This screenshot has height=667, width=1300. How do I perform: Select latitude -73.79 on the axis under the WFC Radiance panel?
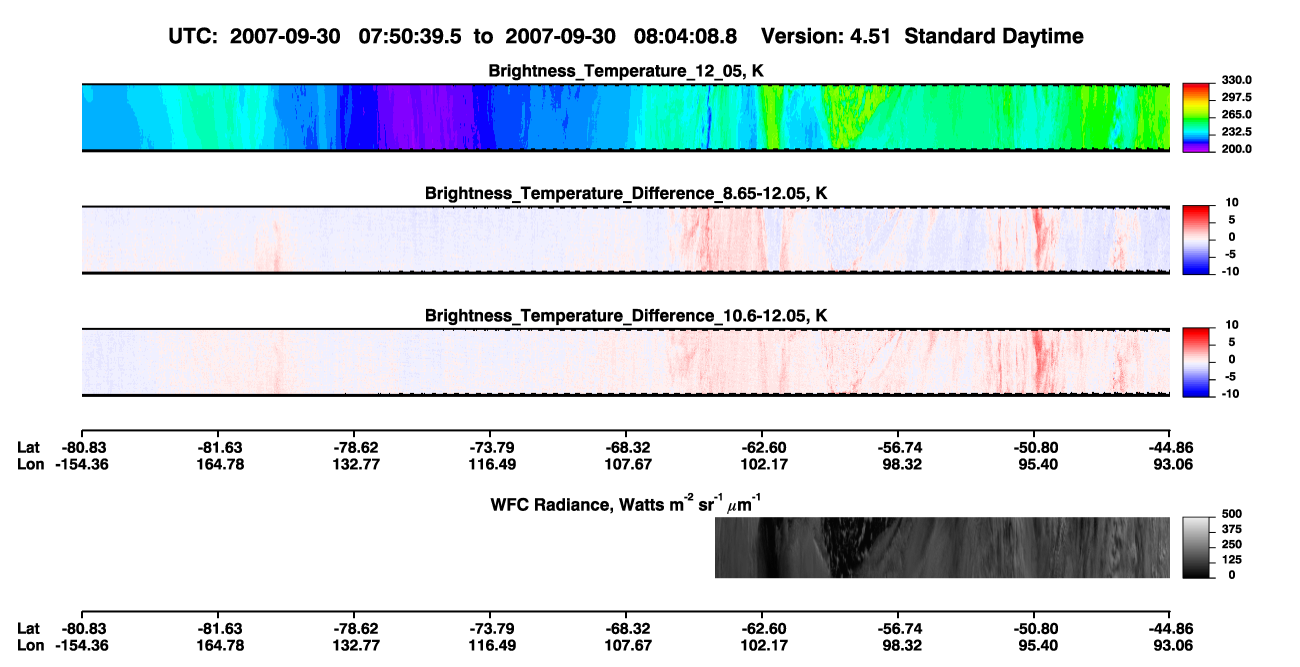point(490,627)
